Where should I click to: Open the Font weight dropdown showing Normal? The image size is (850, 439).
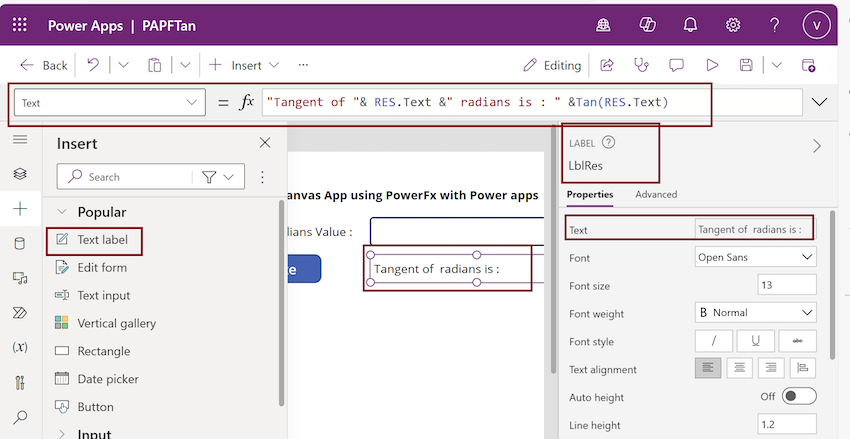(755, 313)
